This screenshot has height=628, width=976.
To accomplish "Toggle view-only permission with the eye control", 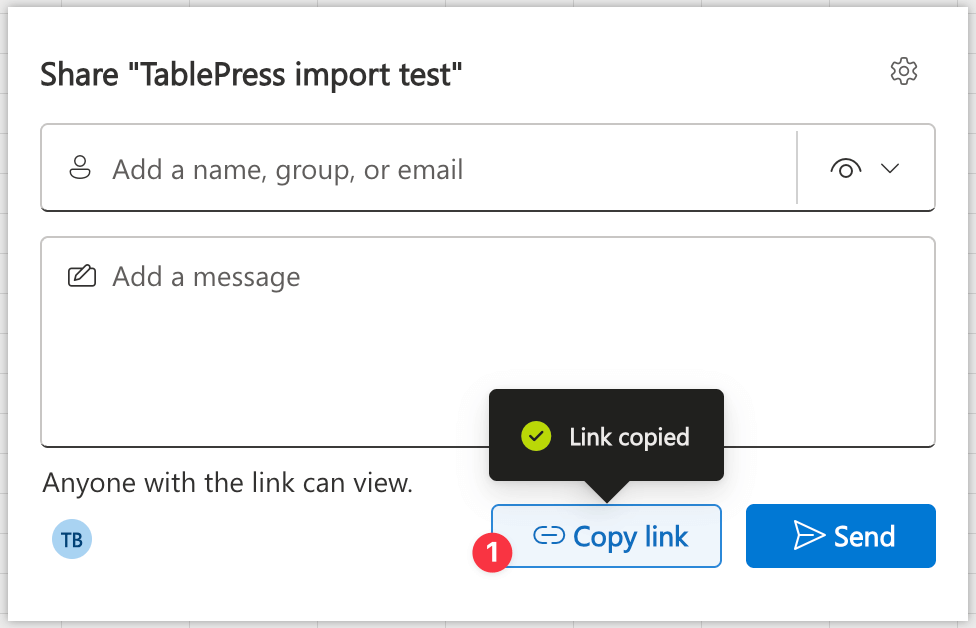I will pyautogui.click(x=846, y=168).
